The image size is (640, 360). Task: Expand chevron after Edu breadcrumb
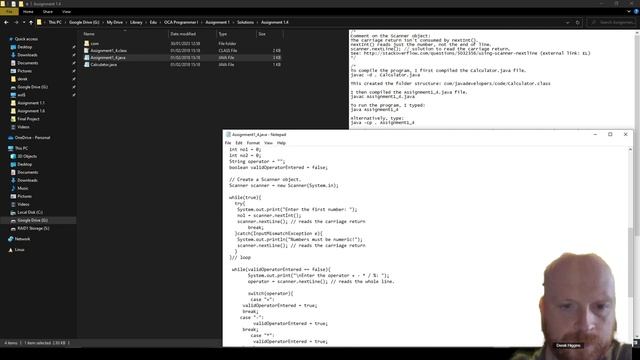(160, 22)
